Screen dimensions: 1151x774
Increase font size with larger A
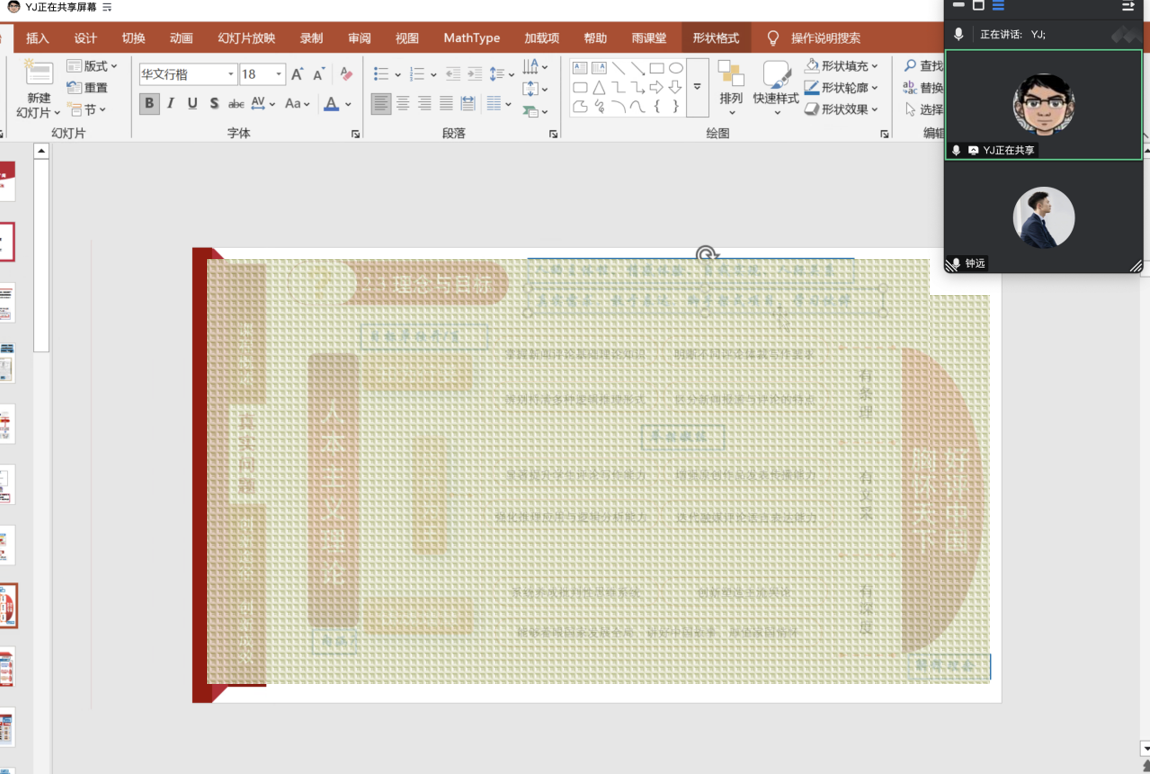[x=297, y=74]
